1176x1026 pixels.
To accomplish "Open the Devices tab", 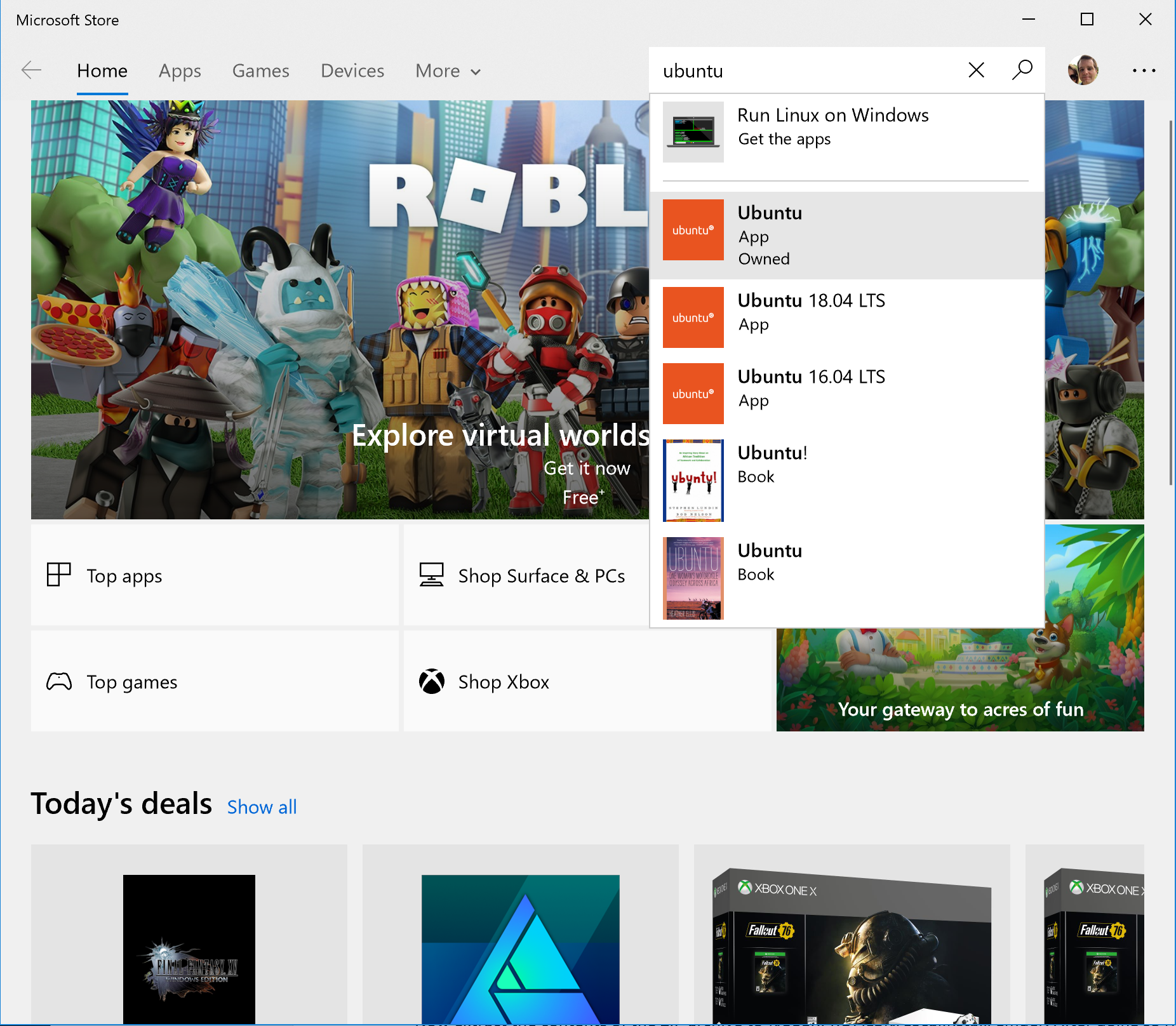I will click(352, 70).
